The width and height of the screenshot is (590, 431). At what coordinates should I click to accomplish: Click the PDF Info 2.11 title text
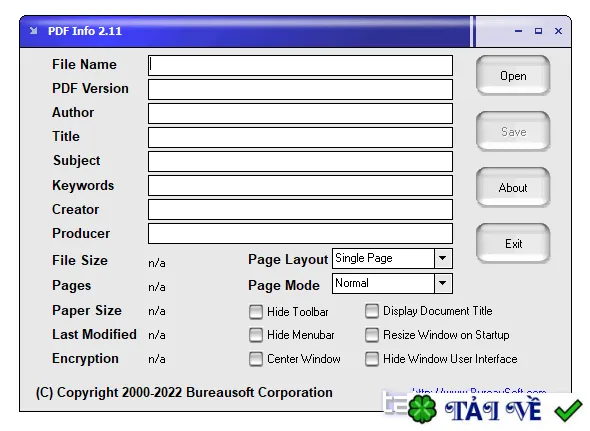pos(85,31)
